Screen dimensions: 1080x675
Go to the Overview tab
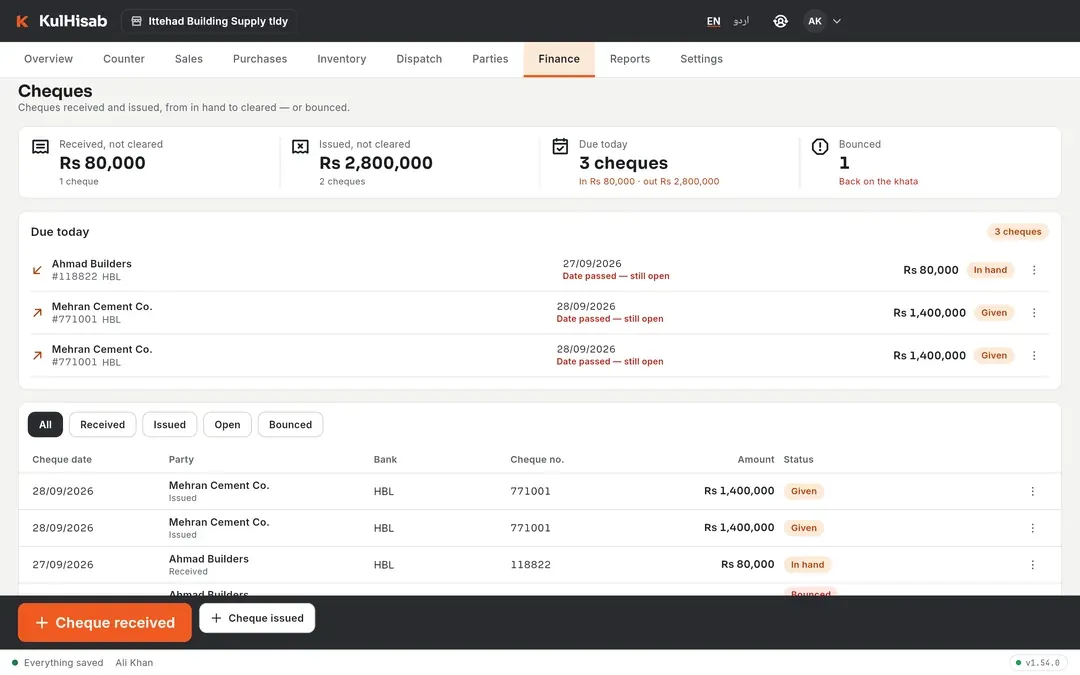[48, 59]
